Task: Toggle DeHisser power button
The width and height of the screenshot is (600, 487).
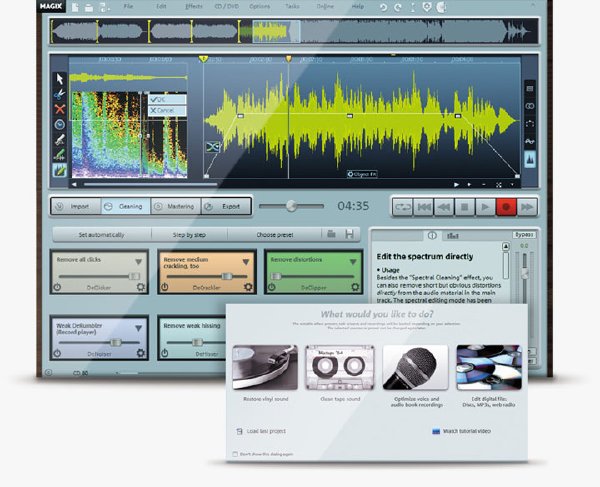Action: pos(165,353)
